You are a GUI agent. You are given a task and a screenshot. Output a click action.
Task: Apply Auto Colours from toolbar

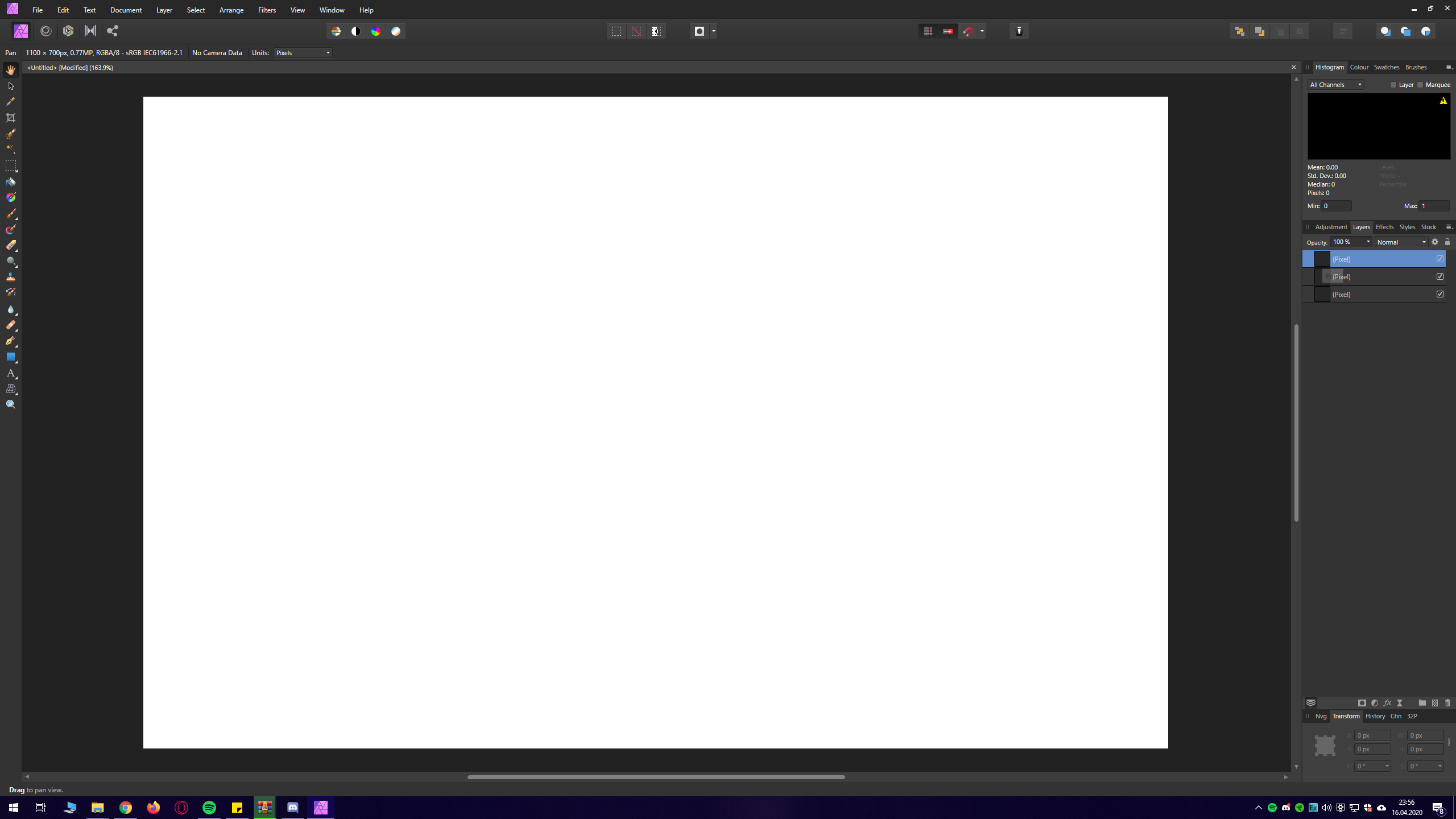click(x=376, y=31)
